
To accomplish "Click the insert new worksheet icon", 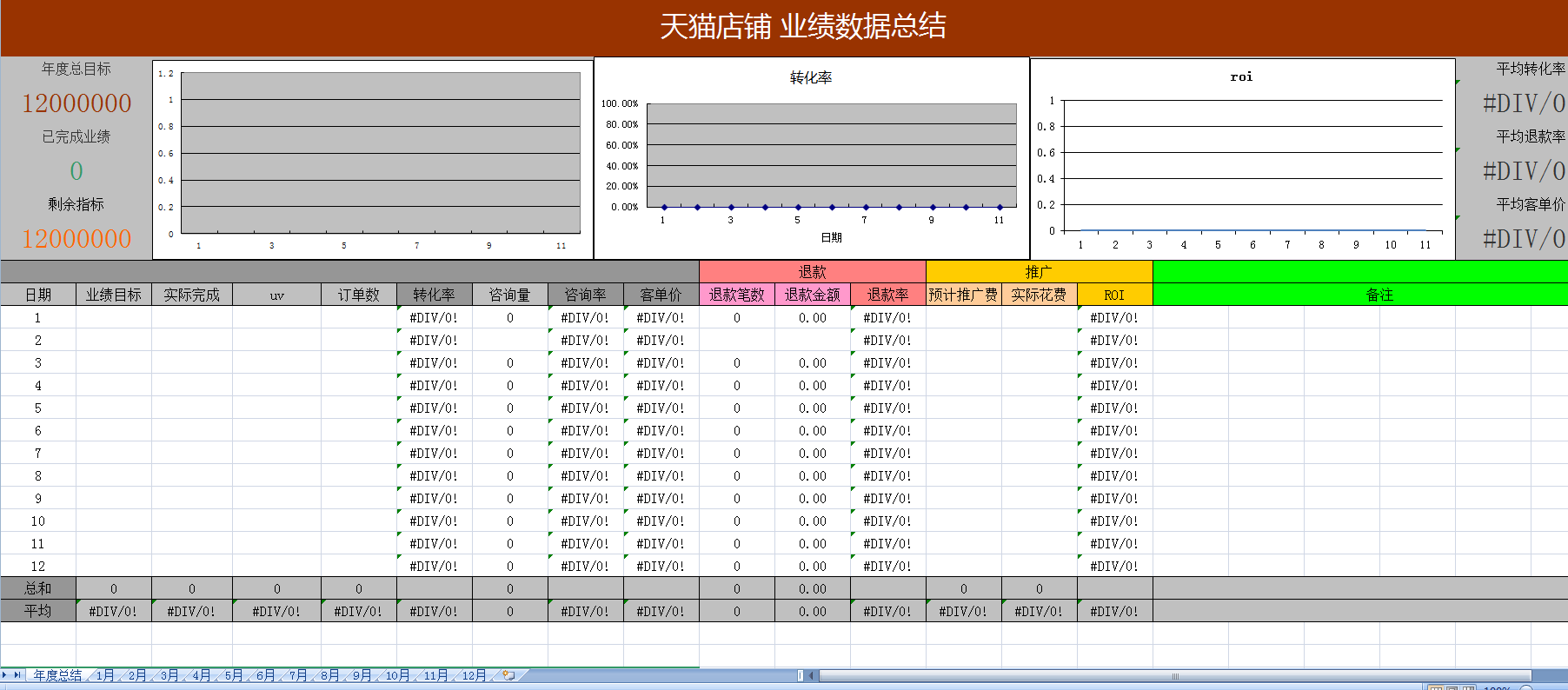I will coord(508,675).
